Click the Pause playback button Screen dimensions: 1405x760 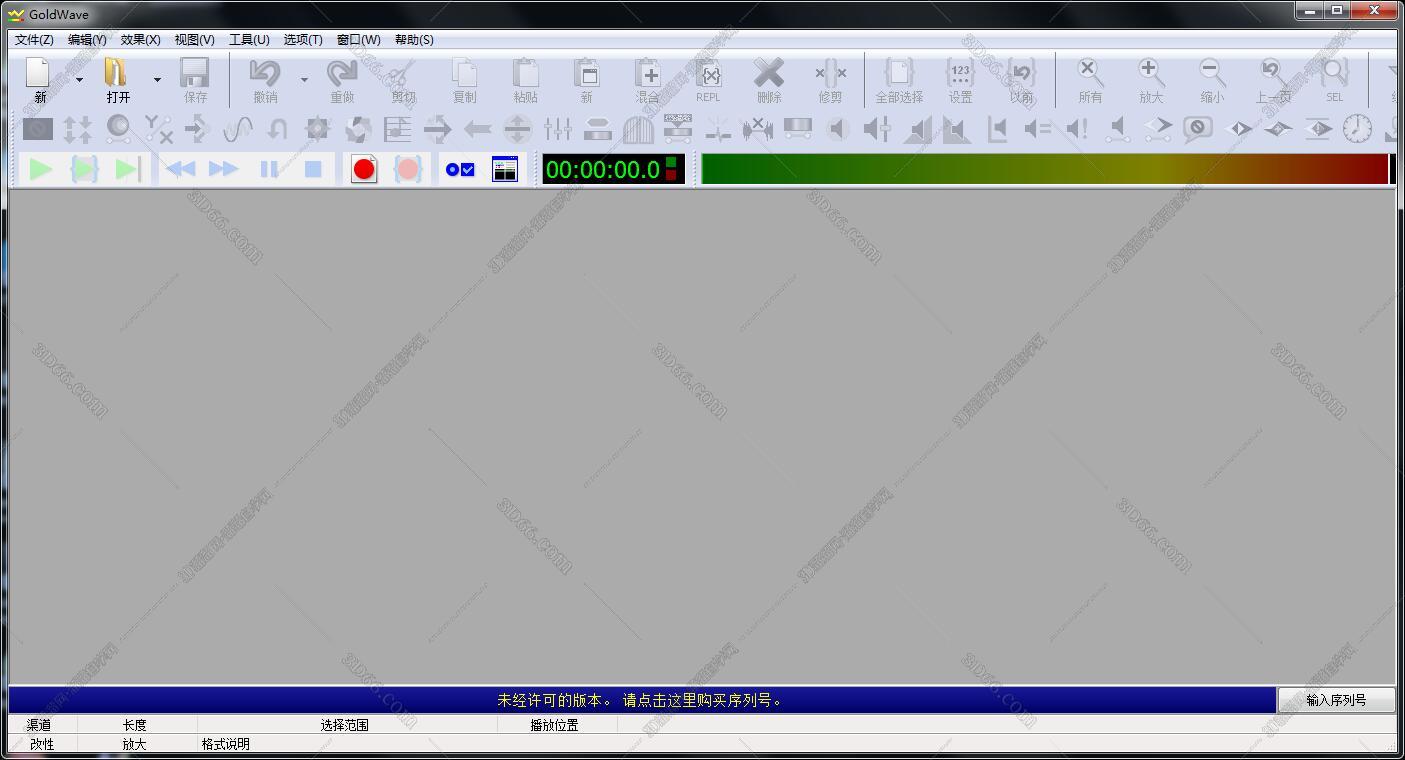(x=269, y=169)
